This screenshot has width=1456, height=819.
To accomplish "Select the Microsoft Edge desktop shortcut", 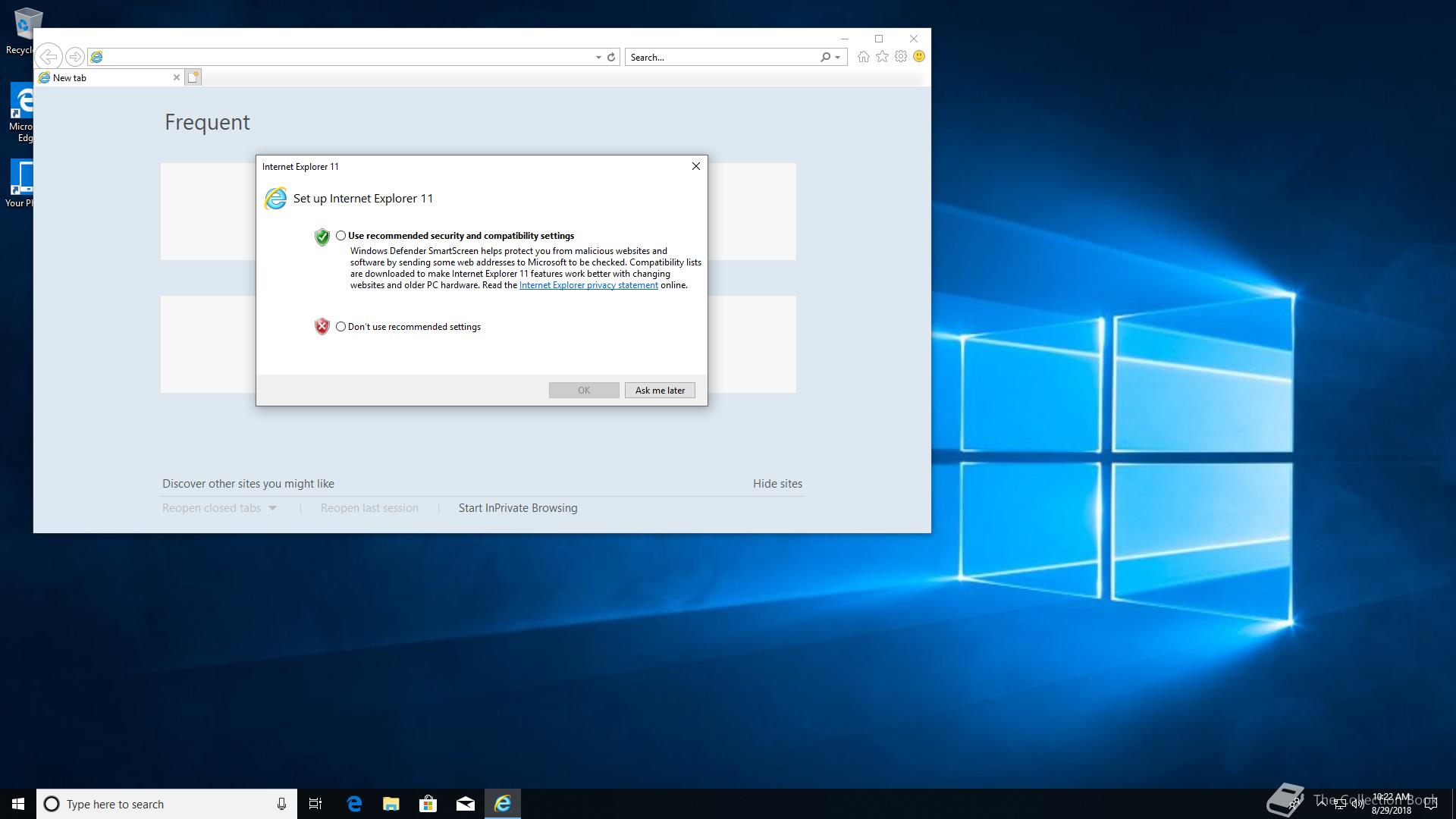I will [x=21, y=114].
